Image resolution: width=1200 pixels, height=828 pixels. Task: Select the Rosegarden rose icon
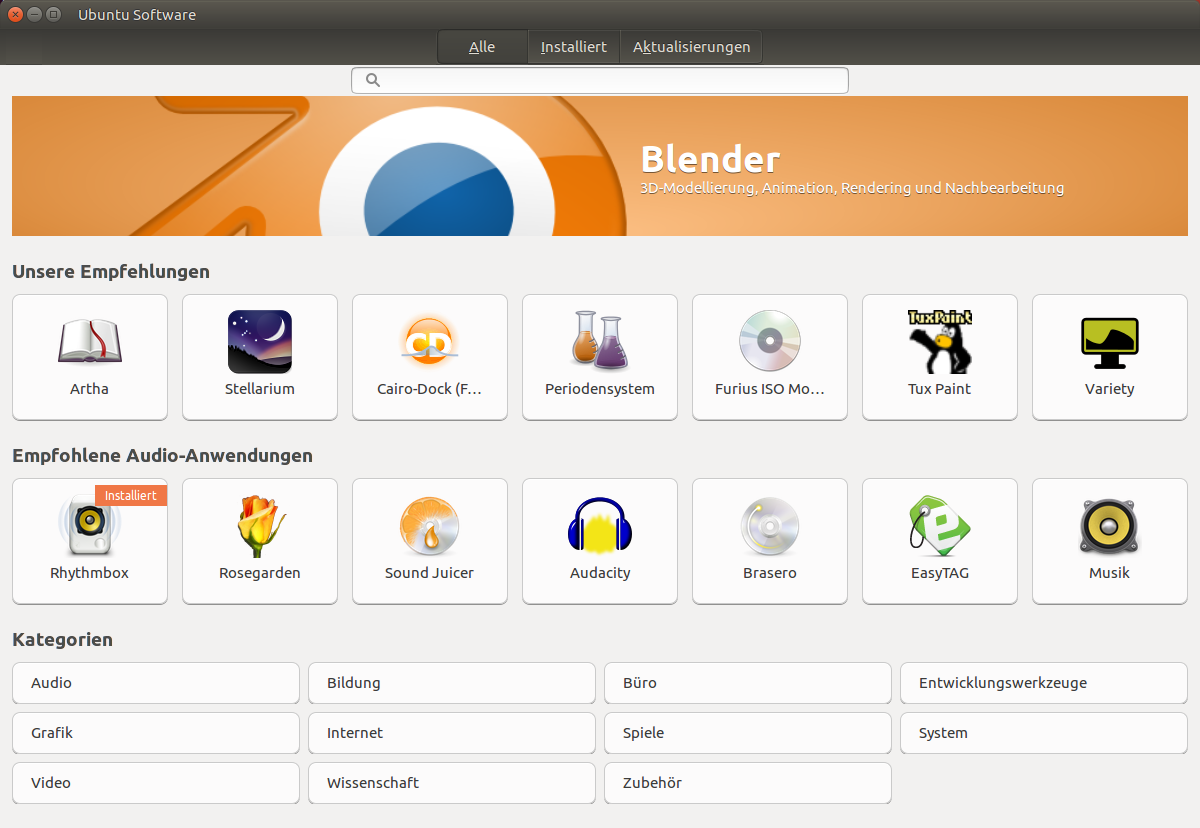coord(260,525)
